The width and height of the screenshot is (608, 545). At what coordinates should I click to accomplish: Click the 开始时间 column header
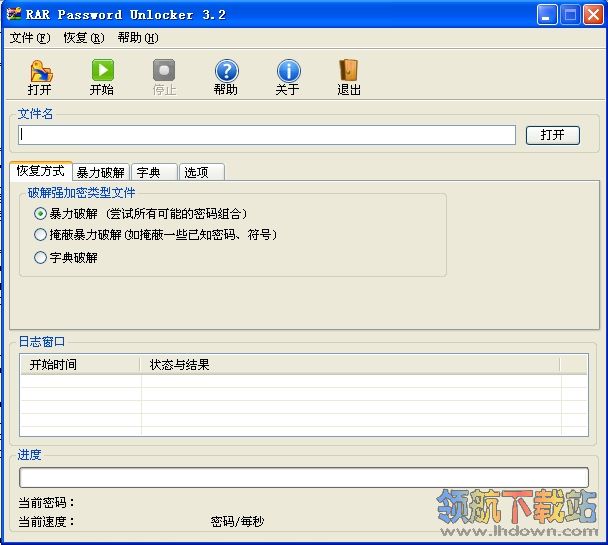tap(80, 364)
